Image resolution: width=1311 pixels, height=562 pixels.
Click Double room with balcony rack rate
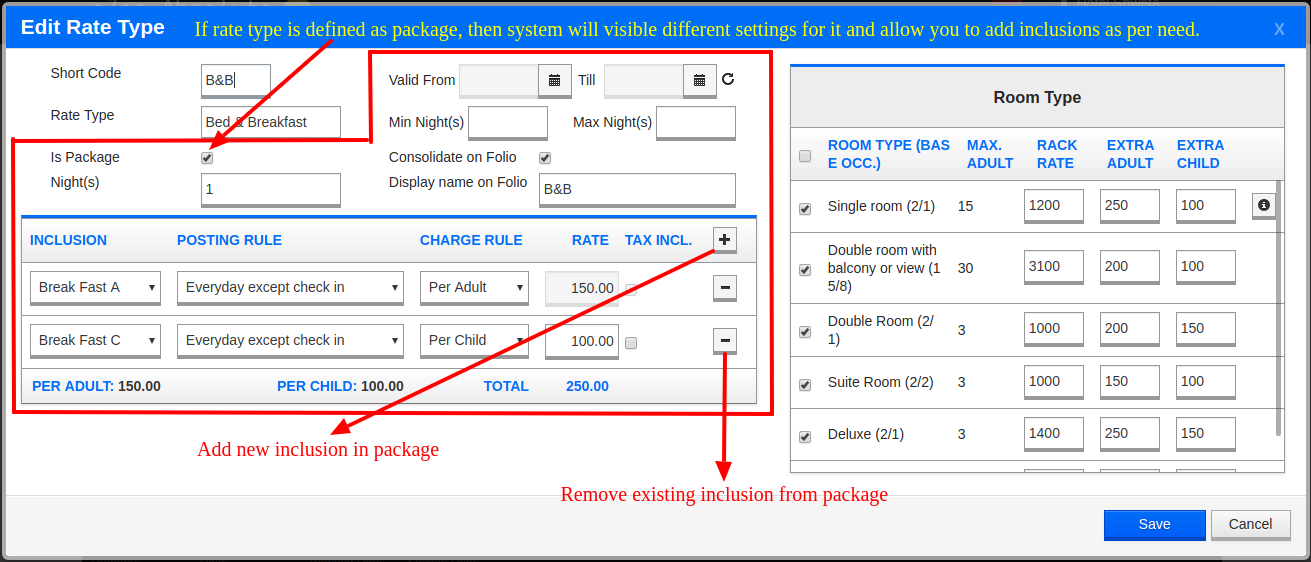tap(1054, 267)
